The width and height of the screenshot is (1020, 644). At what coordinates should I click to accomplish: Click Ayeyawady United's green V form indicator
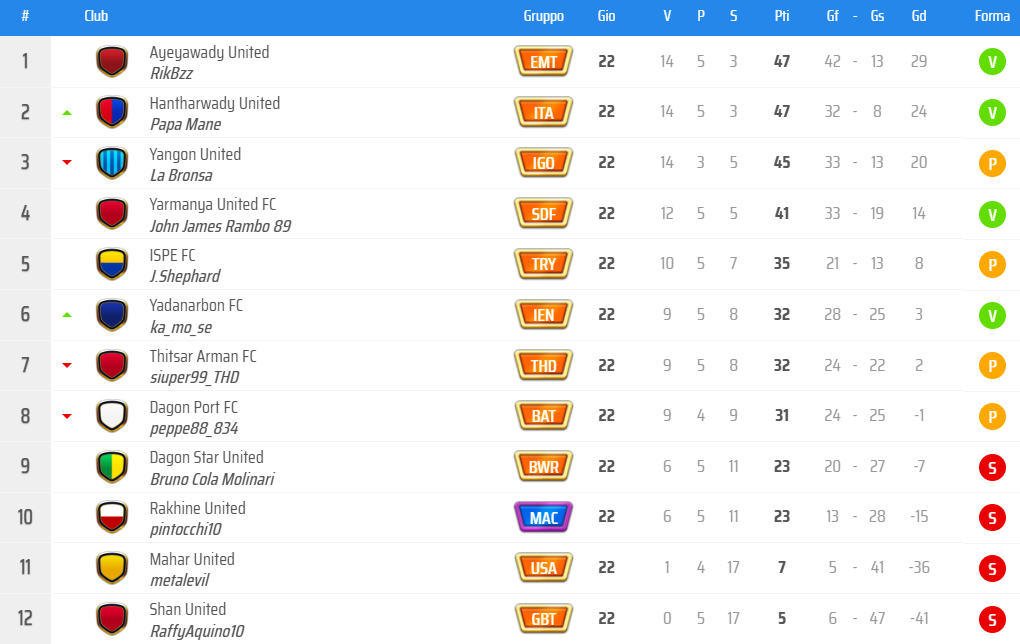(x=991, y=62)
